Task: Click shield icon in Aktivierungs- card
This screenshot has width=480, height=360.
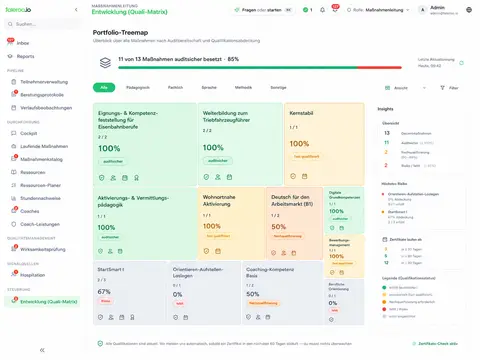Action: click(x=100, y=251)
